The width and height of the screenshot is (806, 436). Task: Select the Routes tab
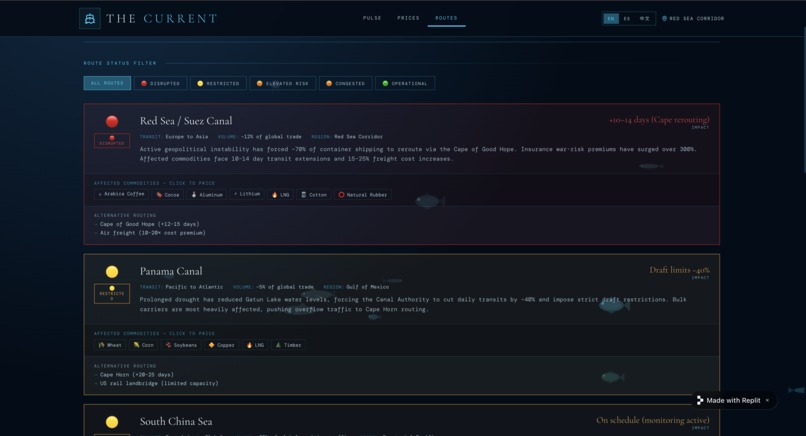coord(446,18)
